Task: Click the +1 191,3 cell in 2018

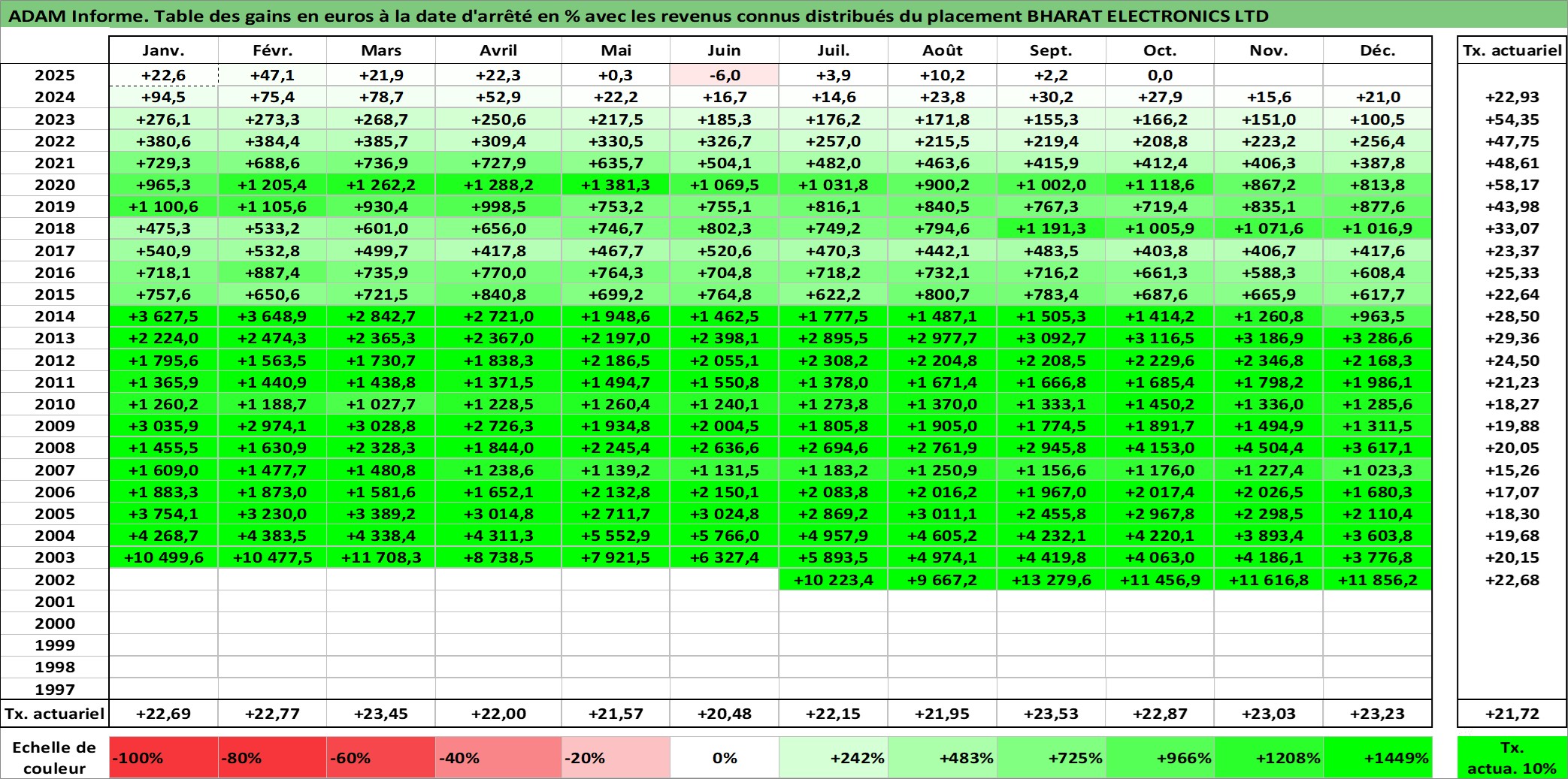Action: (x=1052, y=228)
